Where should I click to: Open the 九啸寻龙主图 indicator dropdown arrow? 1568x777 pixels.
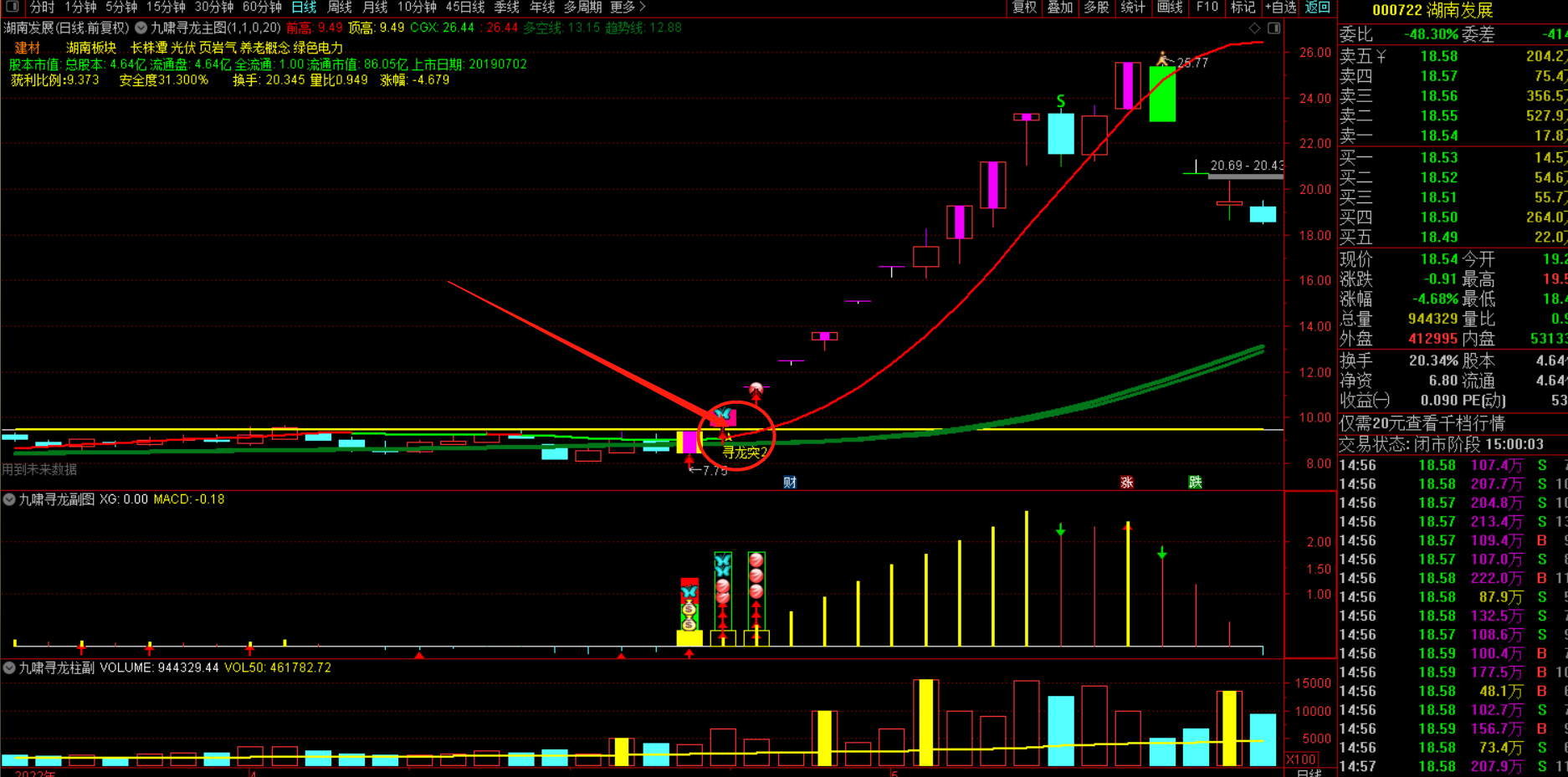point(141,28)
